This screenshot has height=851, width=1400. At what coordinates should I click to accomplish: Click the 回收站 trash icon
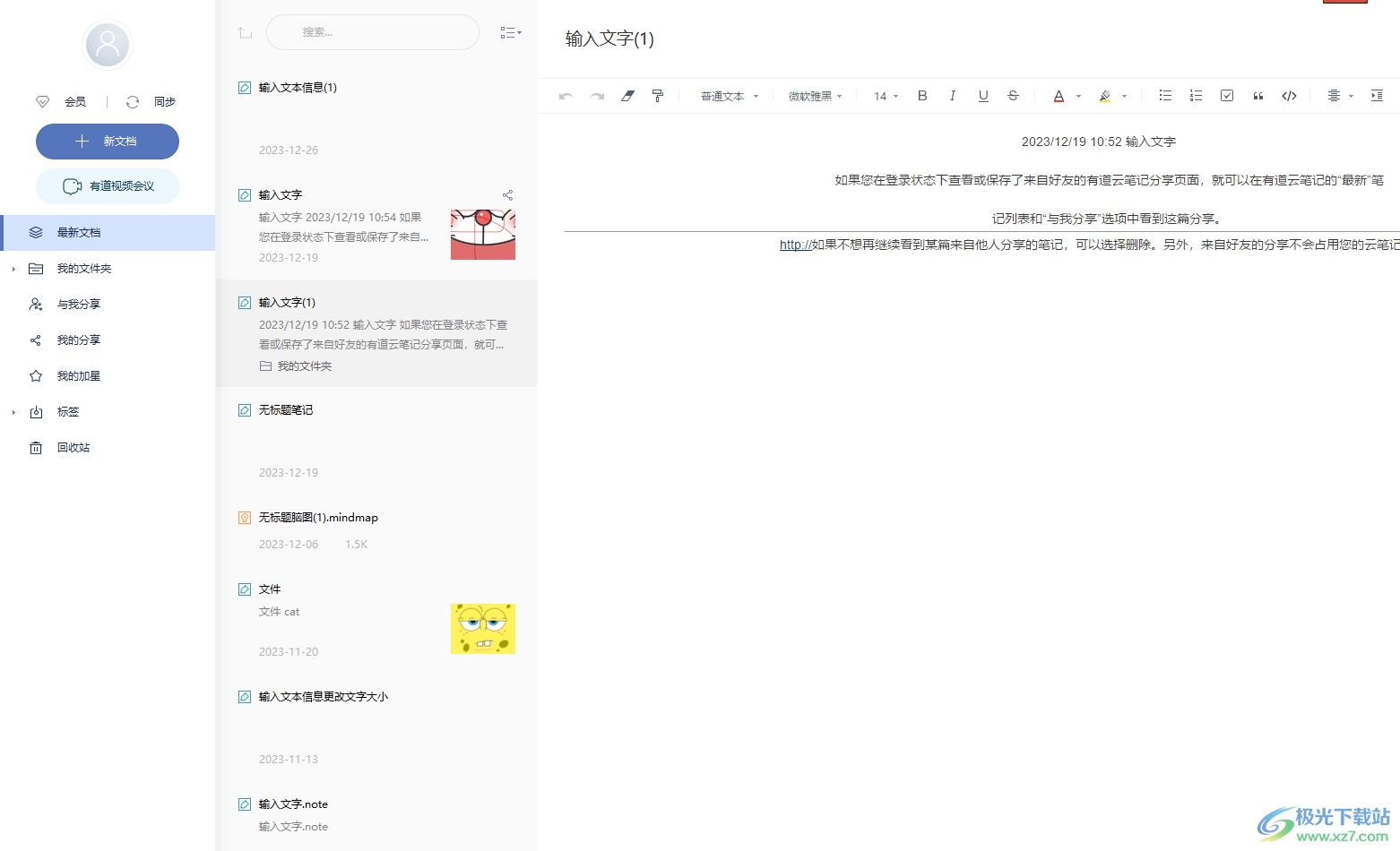pyautogui.click(x=36, y=448)
